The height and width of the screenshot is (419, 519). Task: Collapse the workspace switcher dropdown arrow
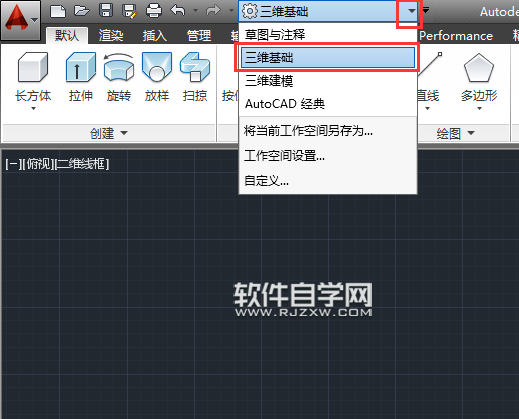coord(412,11)
